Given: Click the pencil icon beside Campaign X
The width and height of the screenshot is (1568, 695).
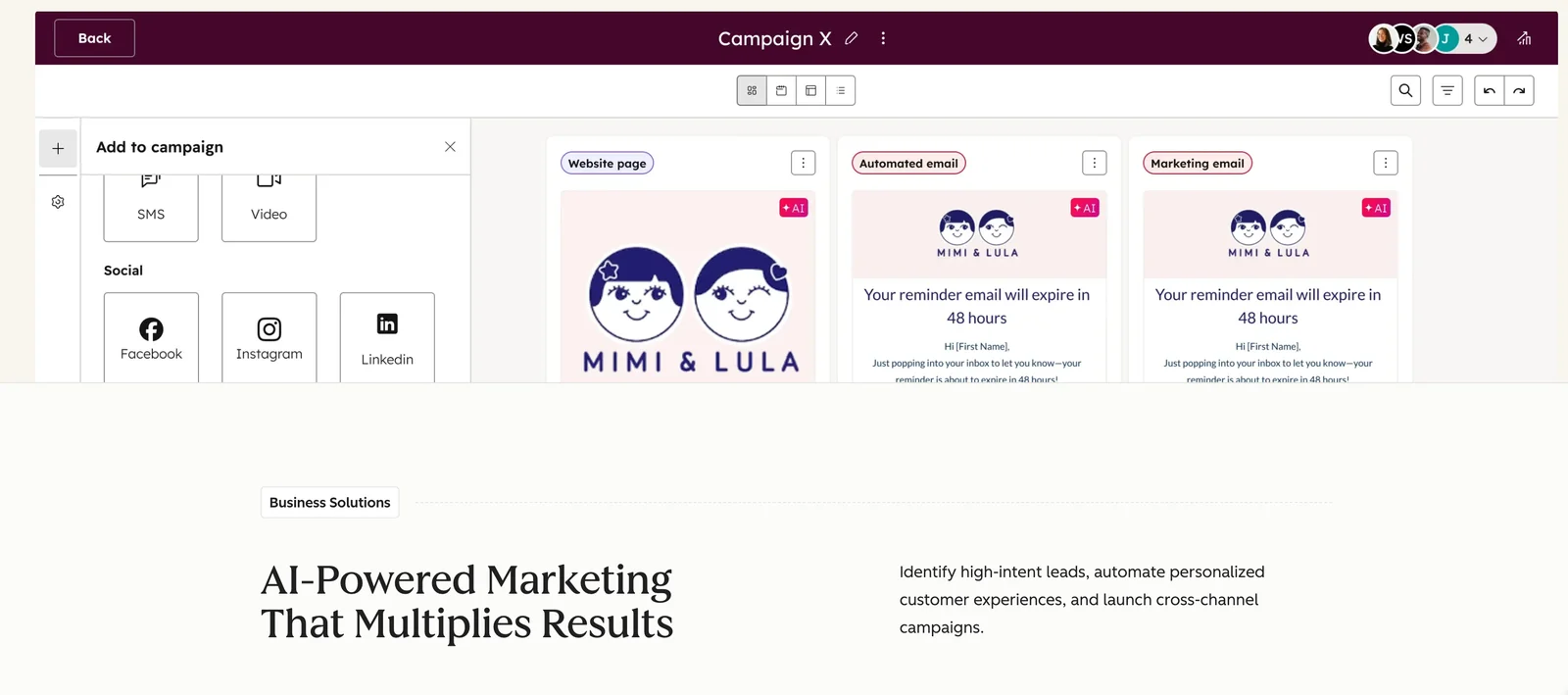Looking at the screenshot, I should click(852, 38).
